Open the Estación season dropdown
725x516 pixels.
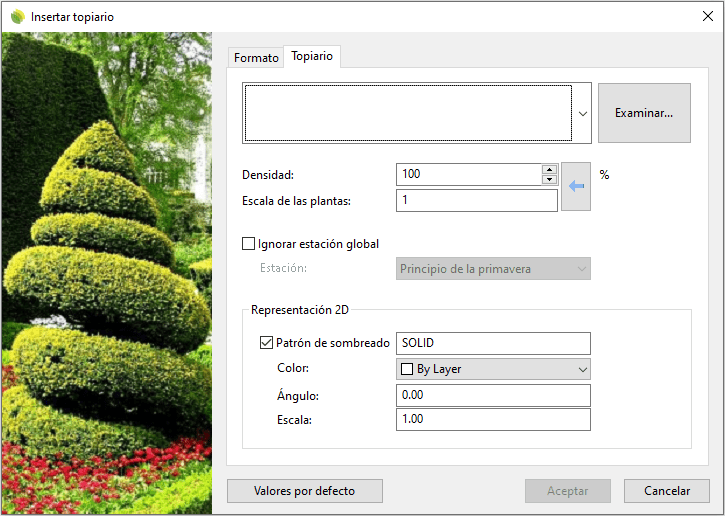click(493, 269)
